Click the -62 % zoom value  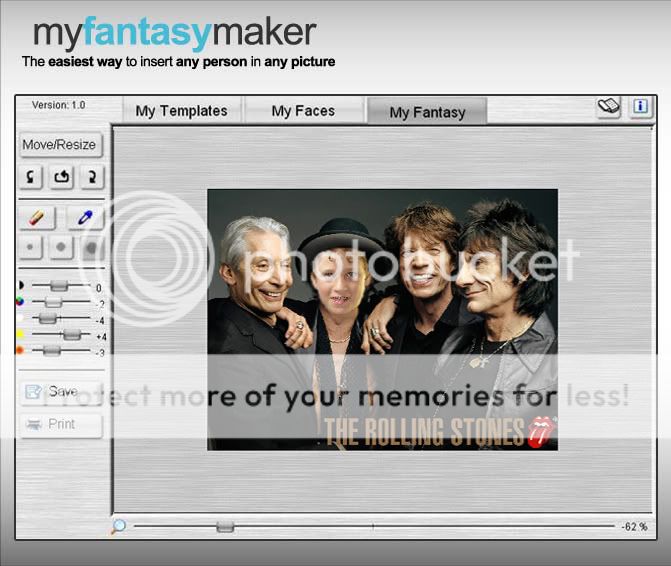pyautogui.click(x=634, y=527)
